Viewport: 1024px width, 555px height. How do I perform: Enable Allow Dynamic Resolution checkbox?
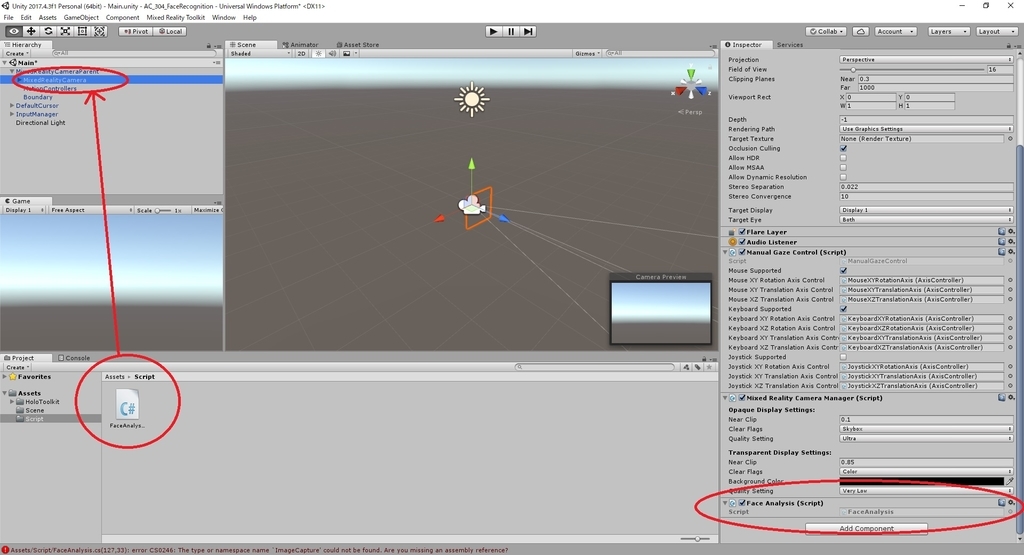click(843, 177)
